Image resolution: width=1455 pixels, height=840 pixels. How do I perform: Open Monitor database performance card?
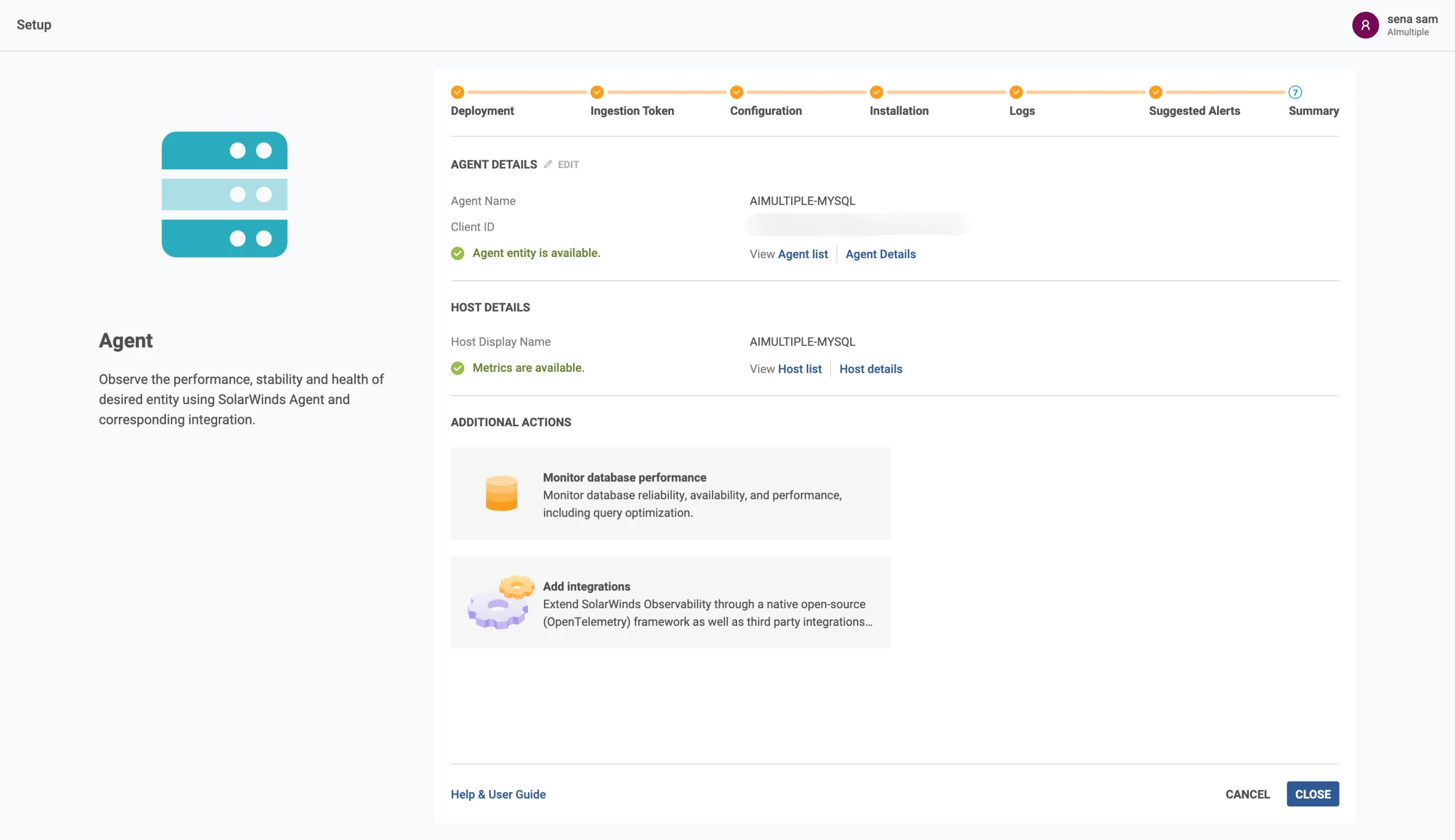pyautogui.click(x=671, y=493)
